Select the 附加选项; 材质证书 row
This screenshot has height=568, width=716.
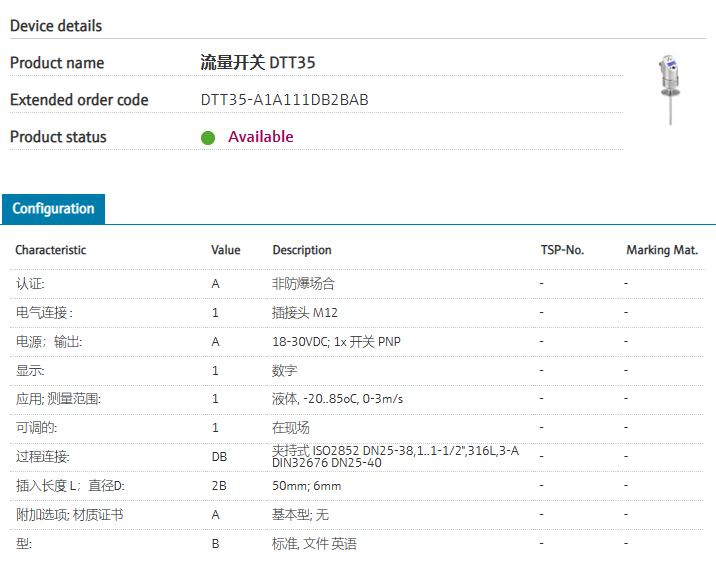pos(69,515)
